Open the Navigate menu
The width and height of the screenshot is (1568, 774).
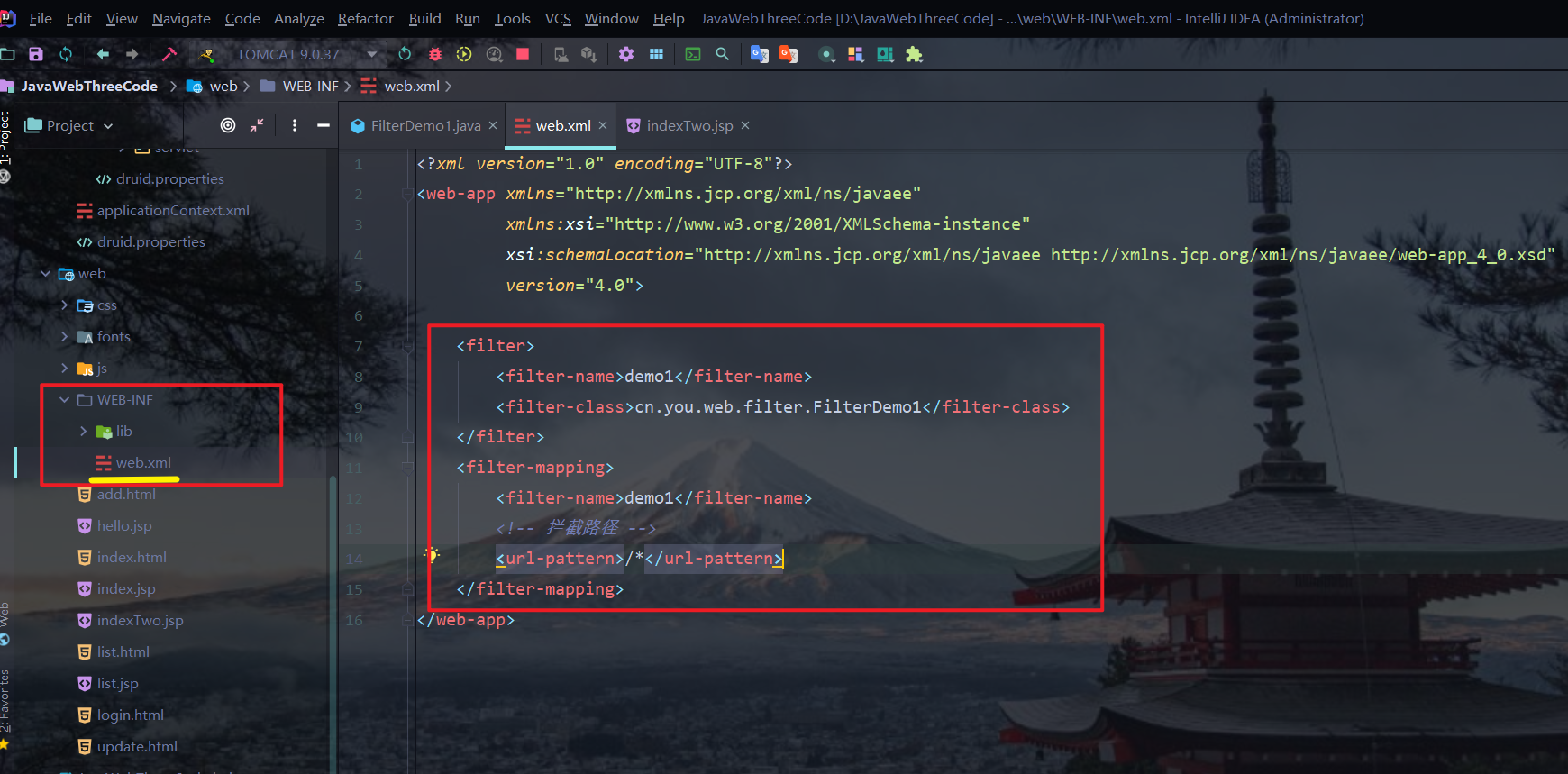click(x=181, y=18)
